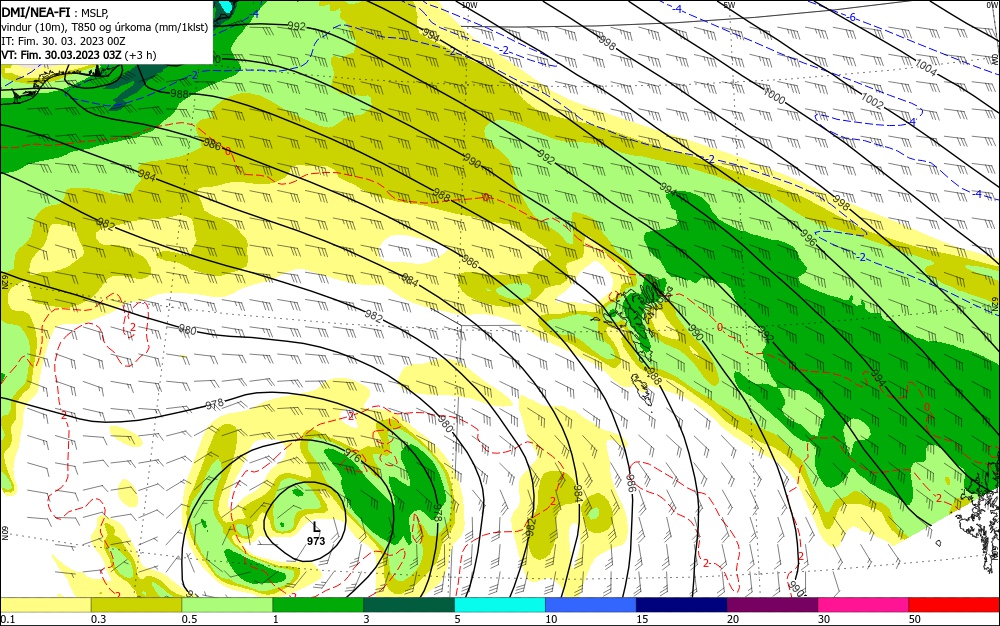This screenshot has height=626, width=1000.
Task: Click the red 50 mm legend band
Action: pyautogui.click(x=954, y=605)
